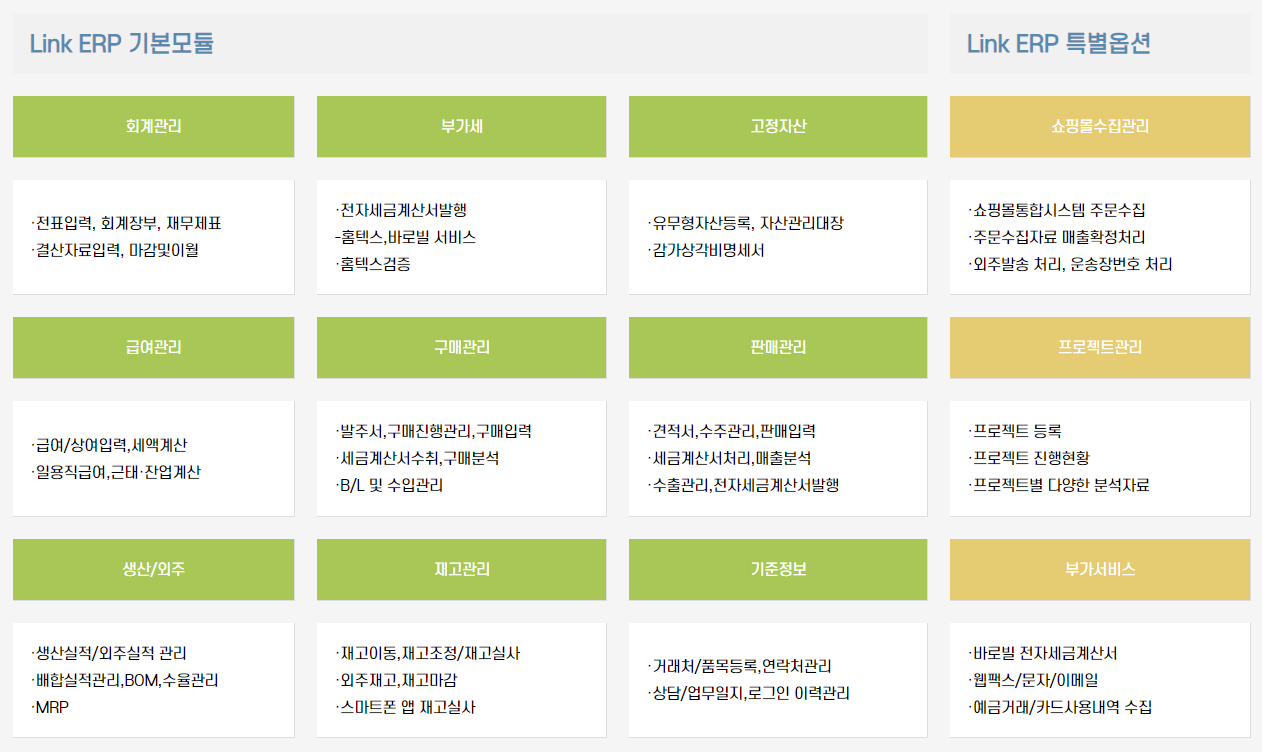Select the 웹팩스/문자/이메일 line

click(x=1033, y=680)
